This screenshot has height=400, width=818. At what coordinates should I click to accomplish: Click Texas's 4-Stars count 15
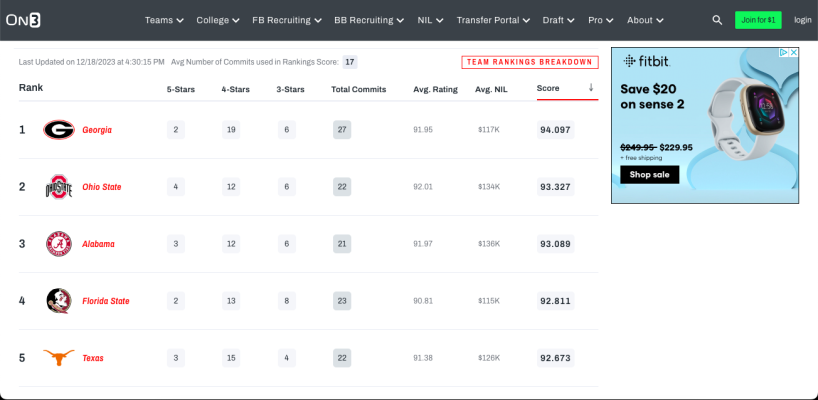(231, 358)
